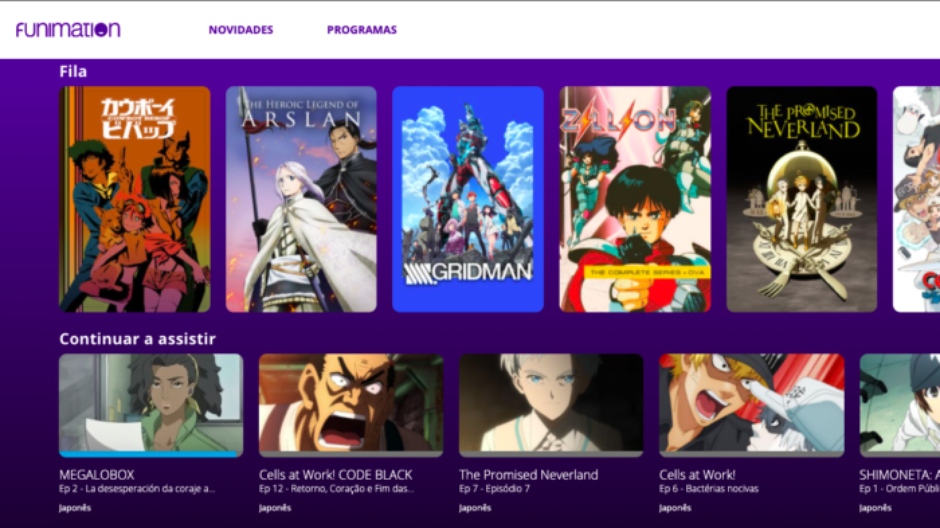The width and height of the screenshot is (940, 528).
Task: Resume The Promised Neverland episode 7 thumbnail
Action: pyautogui.click(x=551, y=403)
